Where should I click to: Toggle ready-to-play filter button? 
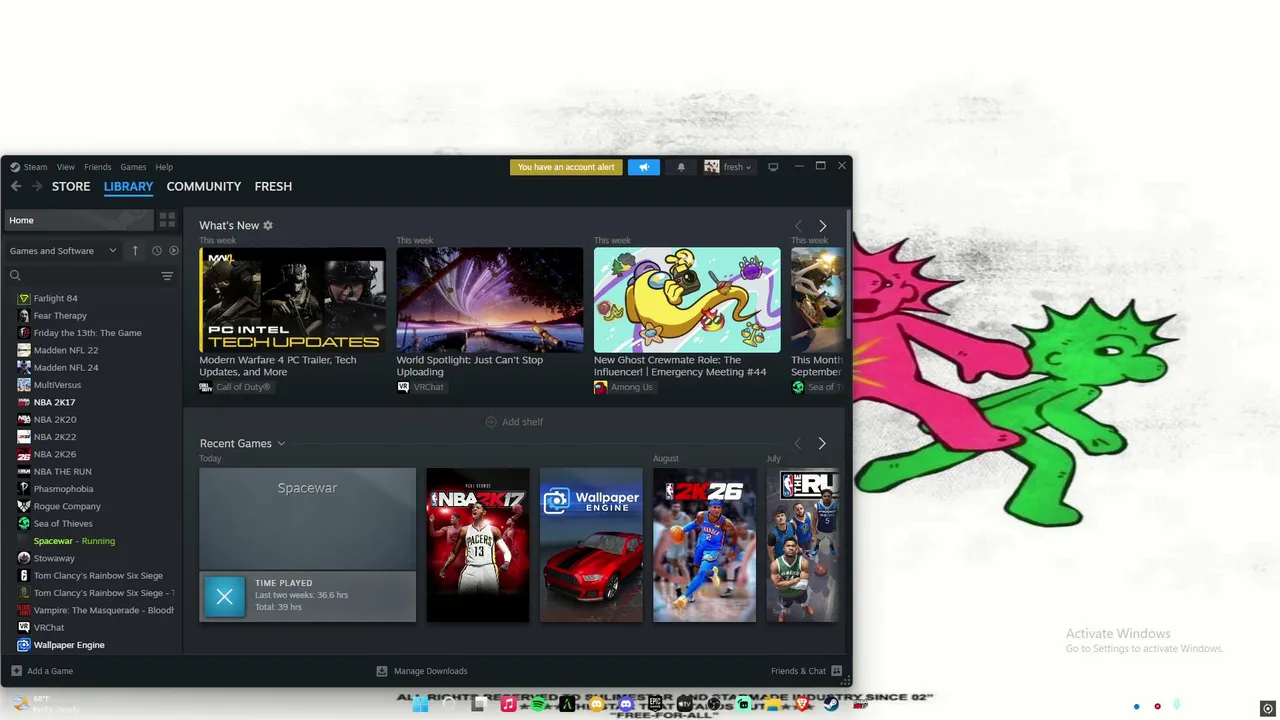coord(174,251)
